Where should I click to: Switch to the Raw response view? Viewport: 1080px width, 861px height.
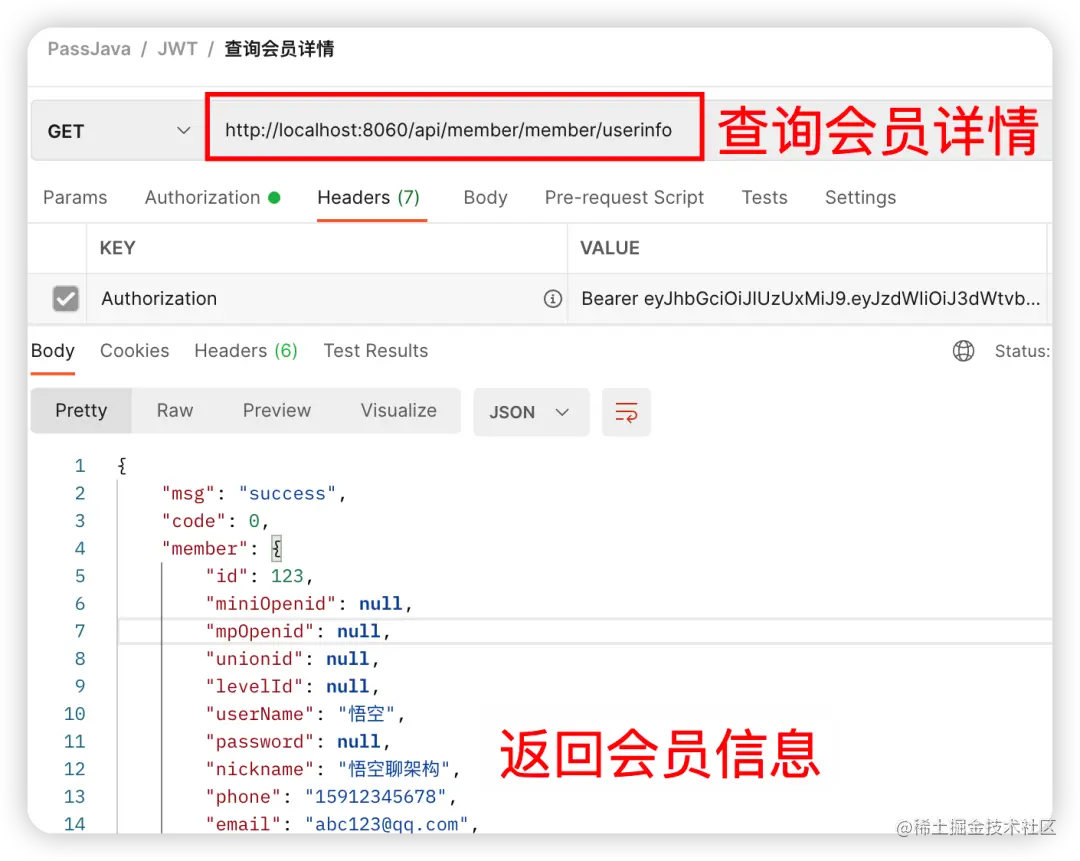tap(174, 410)
